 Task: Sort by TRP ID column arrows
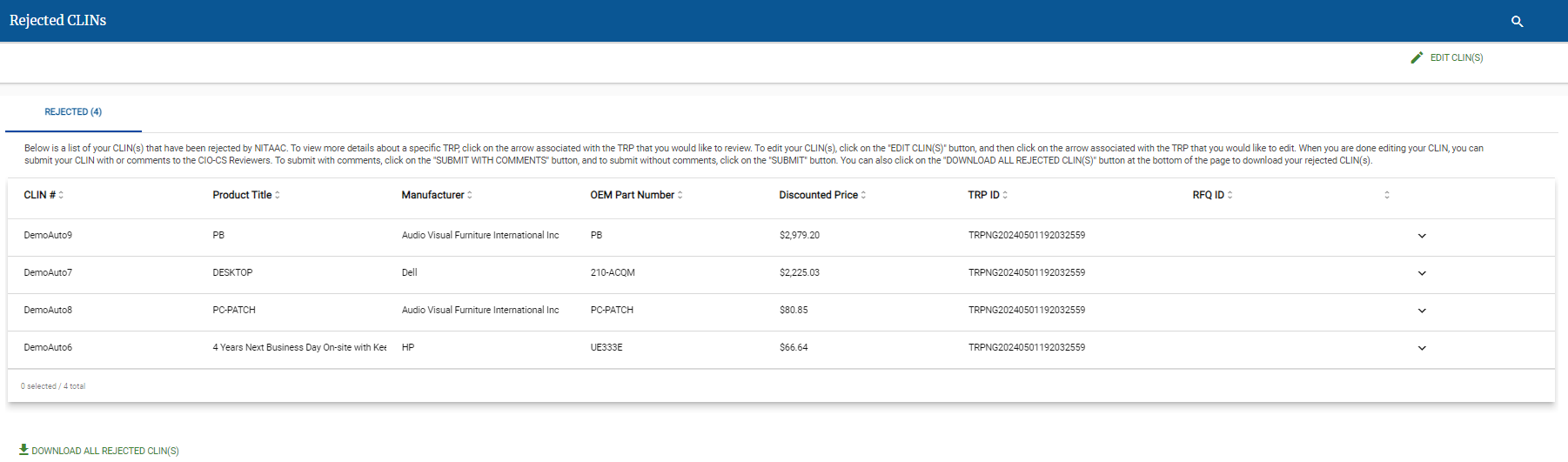(1005, 195)
